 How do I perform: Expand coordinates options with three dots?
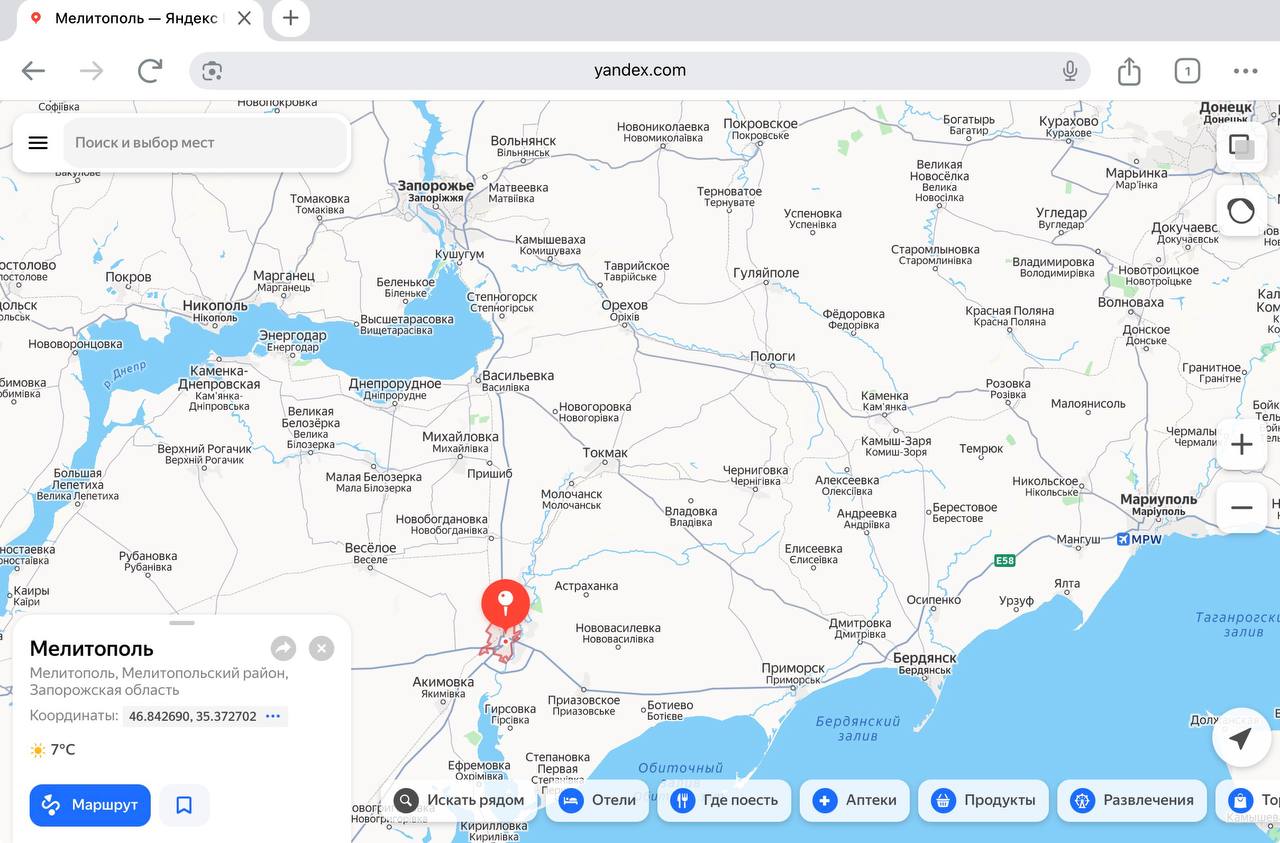point(273,716)
